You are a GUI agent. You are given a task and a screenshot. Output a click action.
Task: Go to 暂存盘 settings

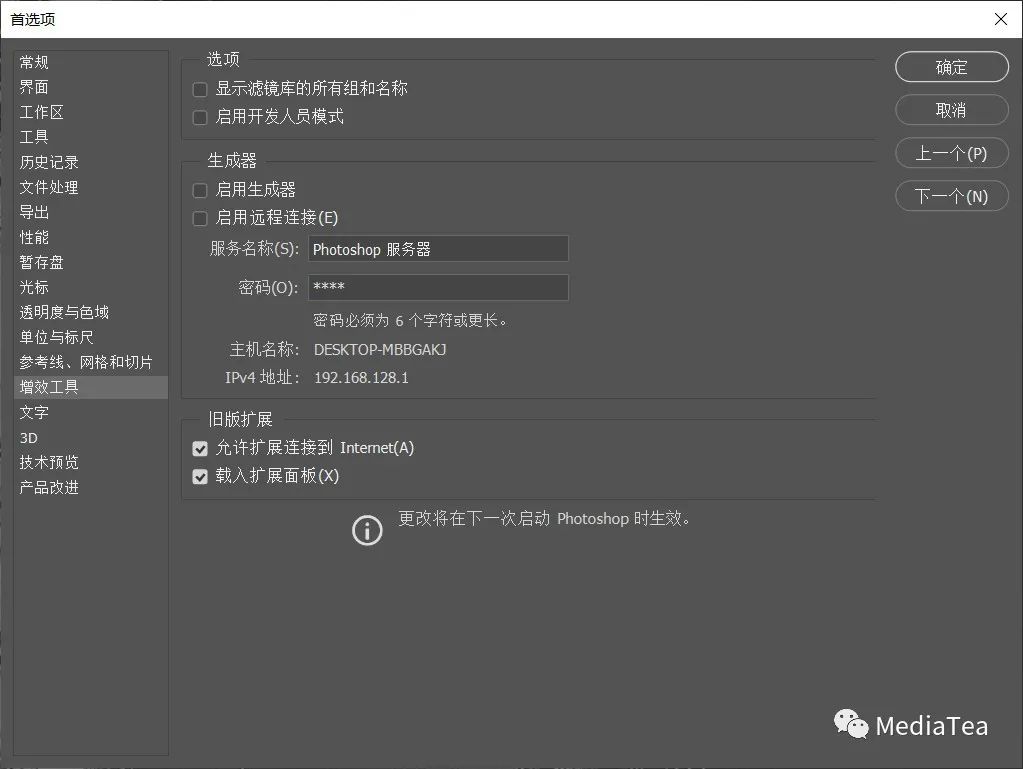[x=91, y=262]
